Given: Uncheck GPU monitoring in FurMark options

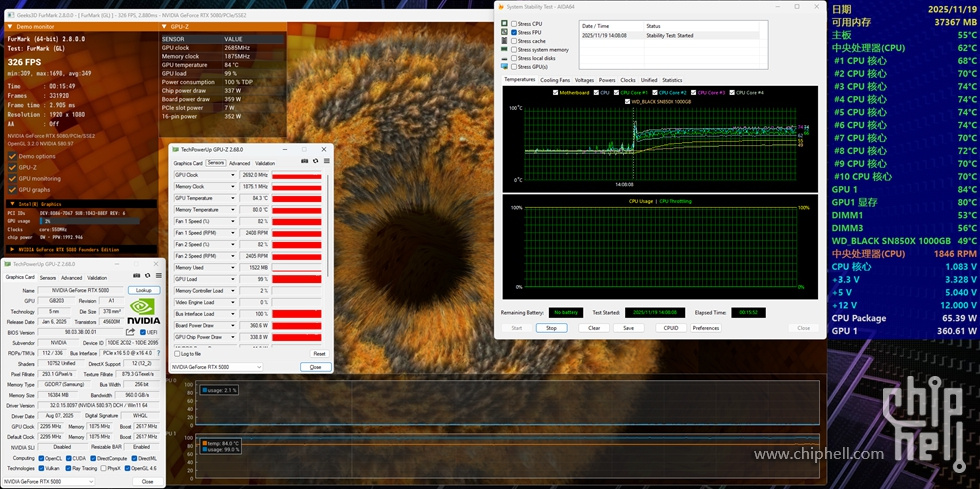Looking at the screenshot, I should click(x=12, y=178).
